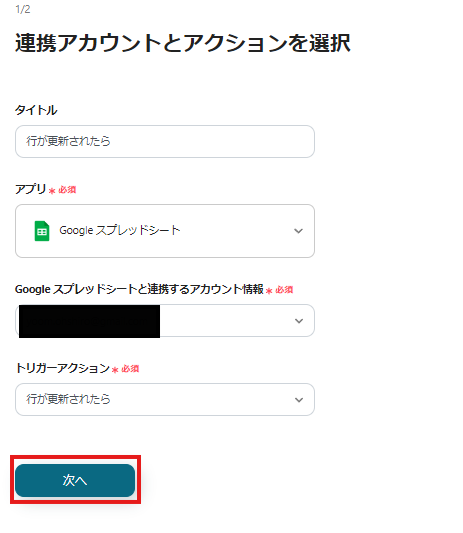Image resolution: width=463 pixels, height=533 pixels.
Task: Open the account selection chevron arrow
Action: tap(299, 321)
